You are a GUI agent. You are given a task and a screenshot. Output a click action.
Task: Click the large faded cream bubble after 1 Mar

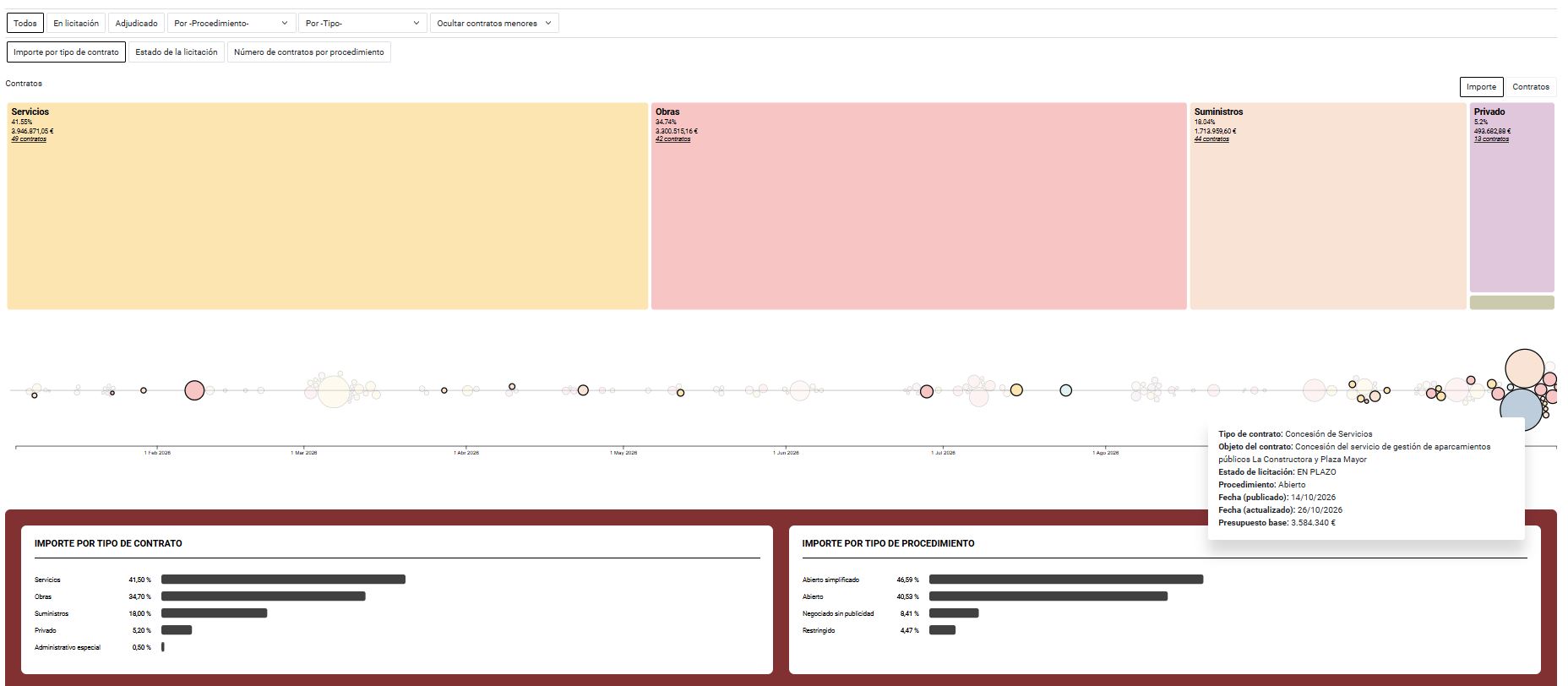[x=334, y=390]
